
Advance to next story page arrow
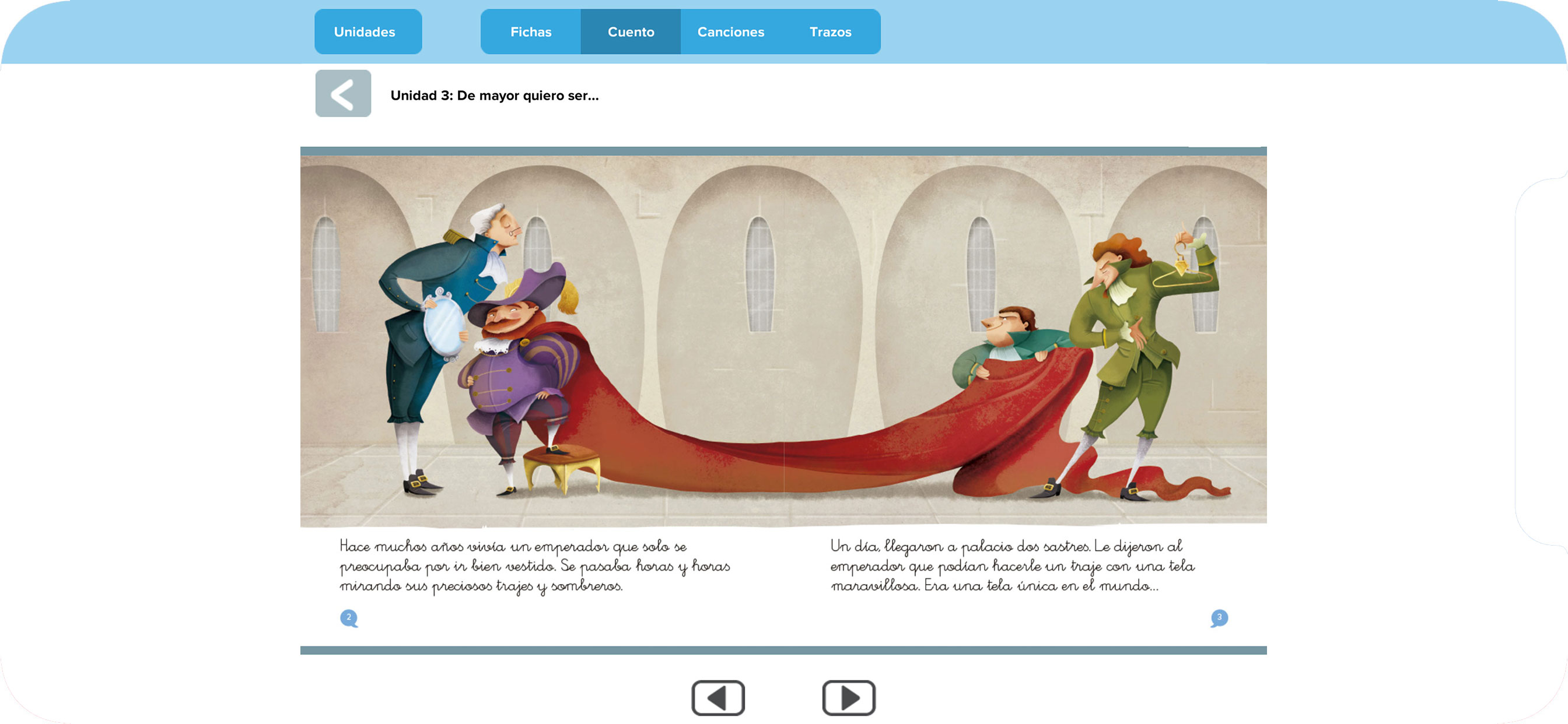pyautogui.click(x=849, y=698)
